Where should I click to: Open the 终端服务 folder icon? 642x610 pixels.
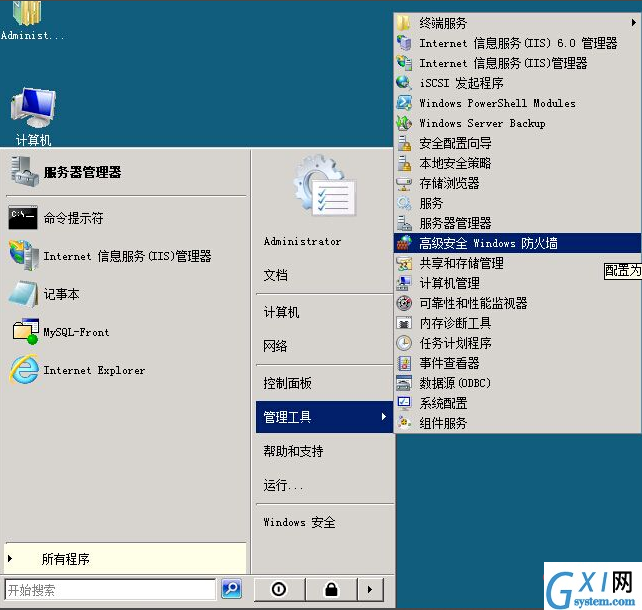404,23
